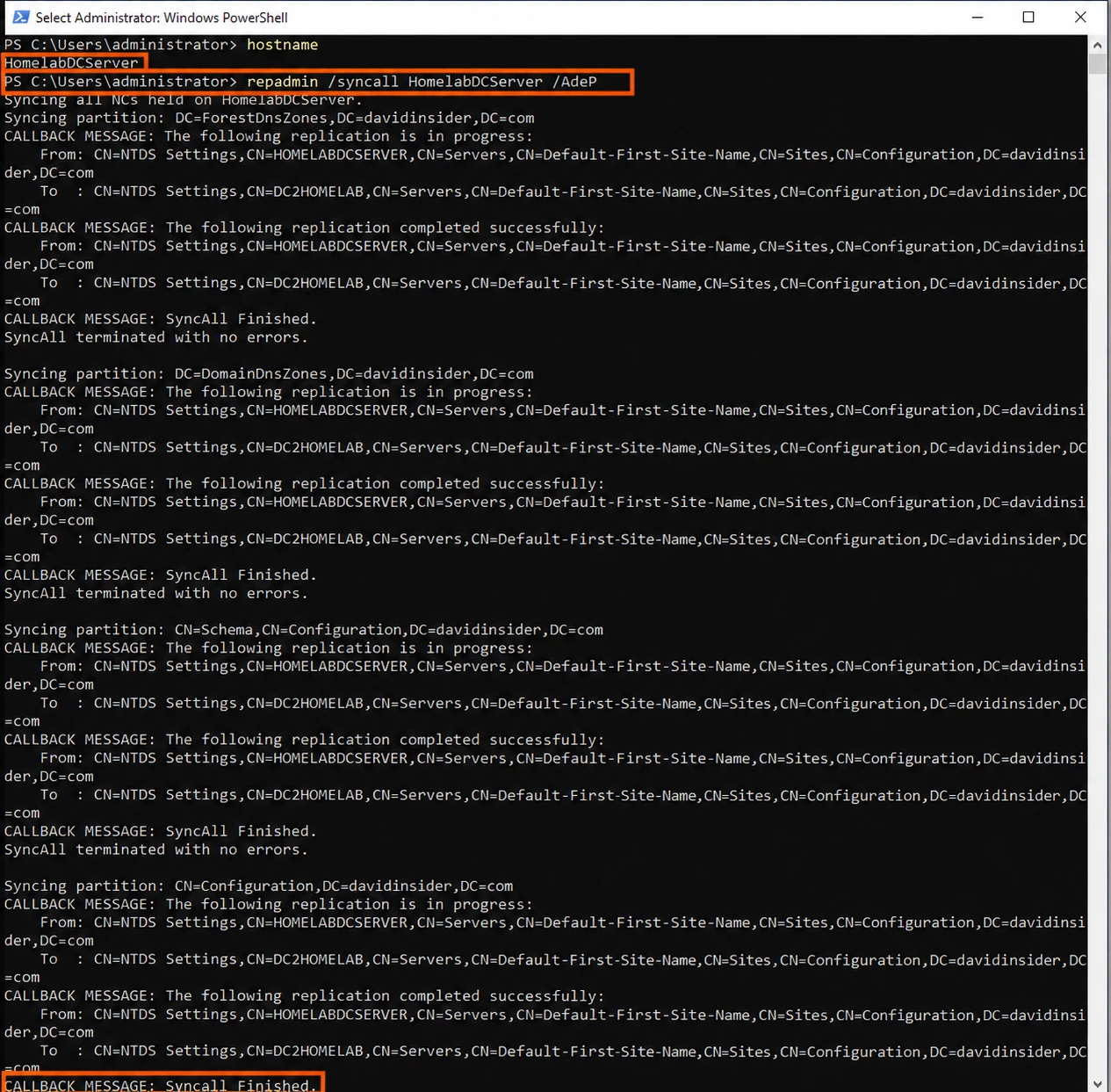Click the 'Syncing partition: DC=ForestDnsZones' line
1111x1092 pixels.
(269, 118)
